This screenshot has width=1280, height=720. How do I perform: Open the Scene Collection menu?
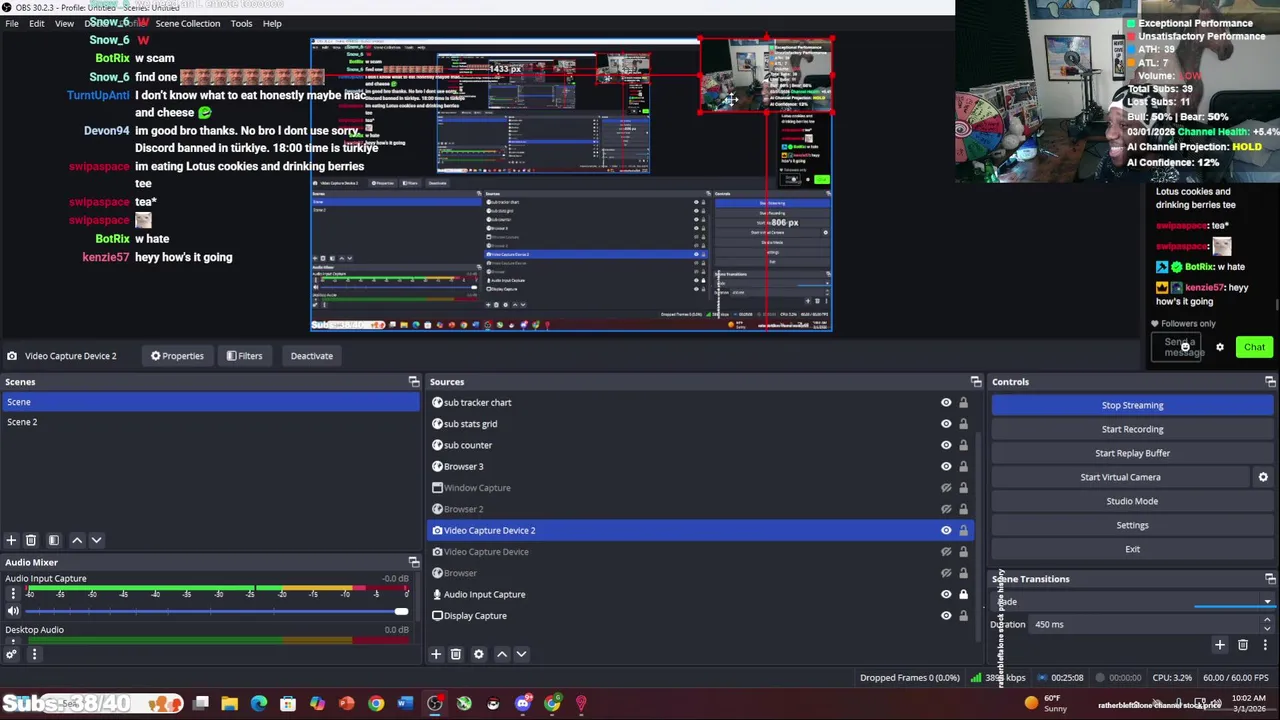pos(187,23)
